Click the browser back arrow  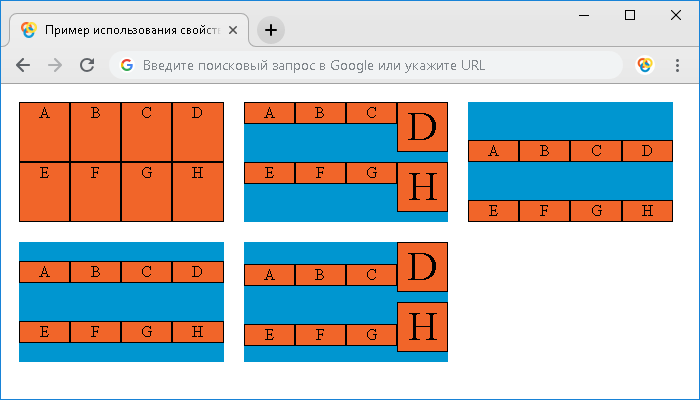[23, 65]
